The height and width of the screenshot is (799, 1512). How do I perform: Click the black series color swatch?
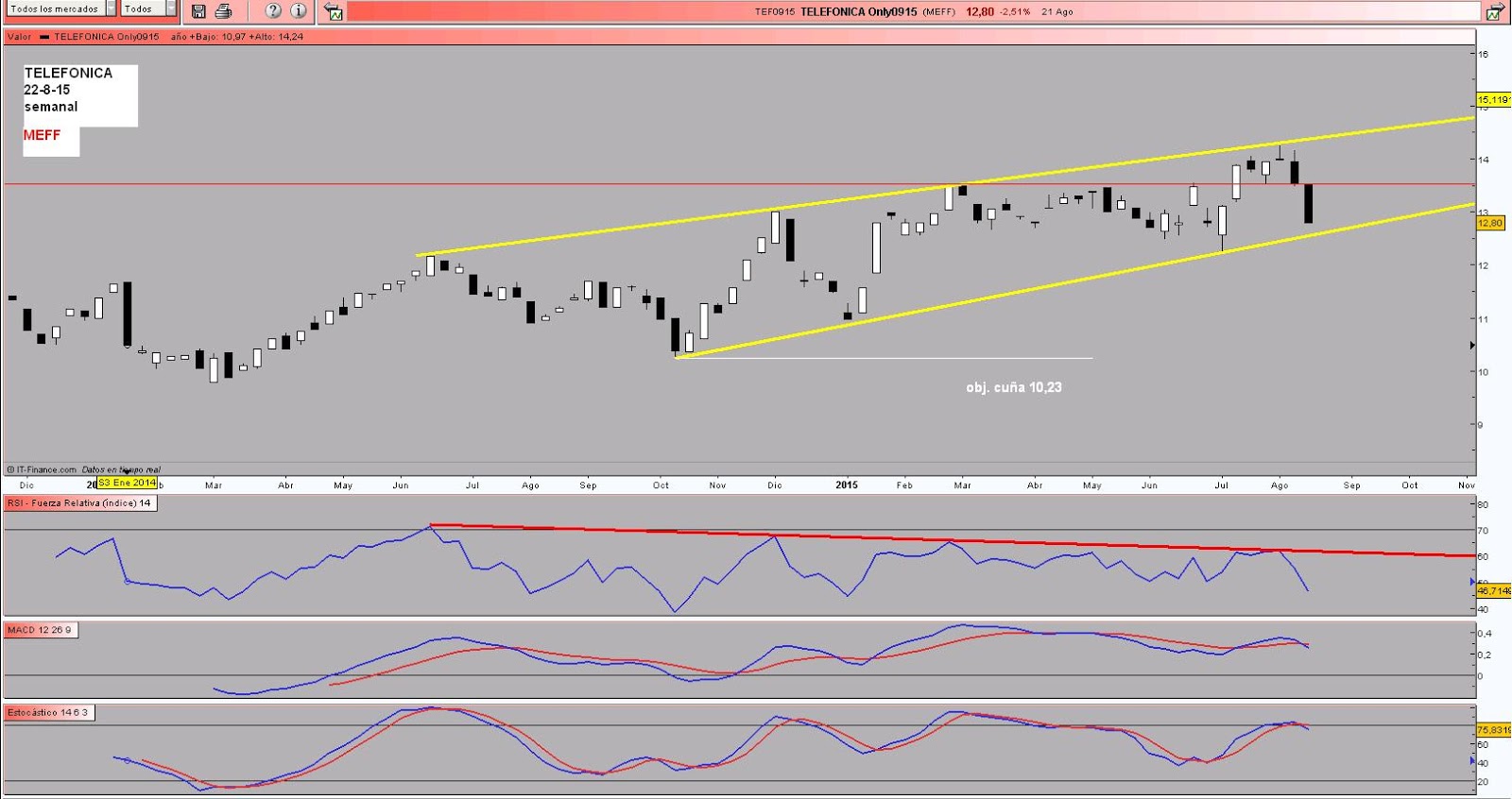[x=44, y=37]
